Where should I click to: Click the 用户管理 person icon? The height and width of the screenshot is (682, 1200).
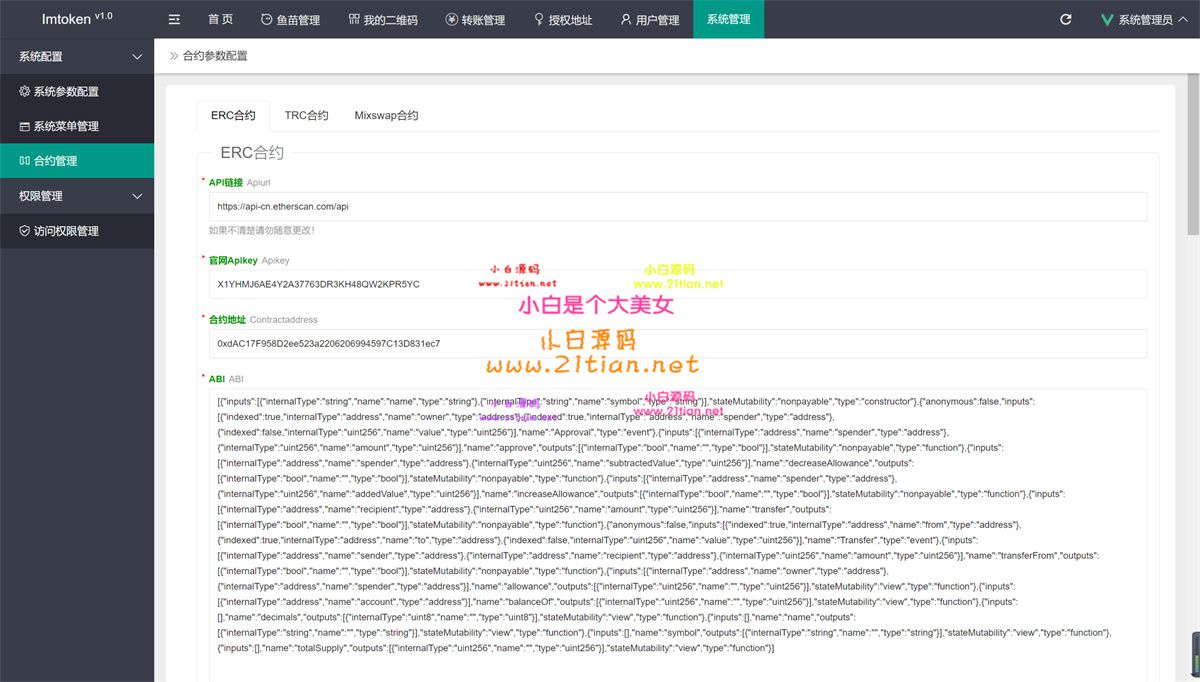click(626, 19)
